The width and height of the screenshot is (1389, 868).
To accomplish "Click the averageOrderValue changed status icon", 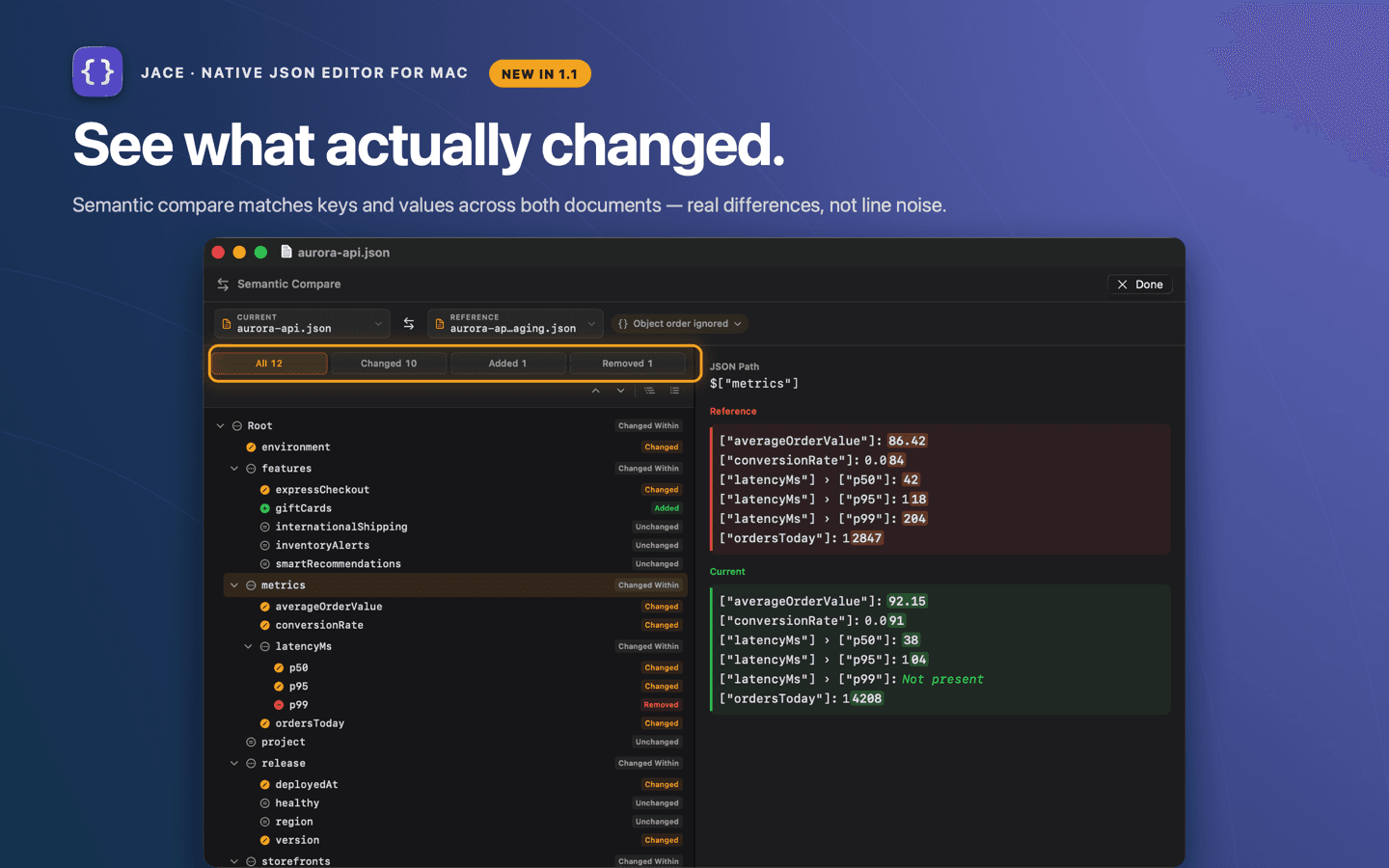I will click(264, 607).
